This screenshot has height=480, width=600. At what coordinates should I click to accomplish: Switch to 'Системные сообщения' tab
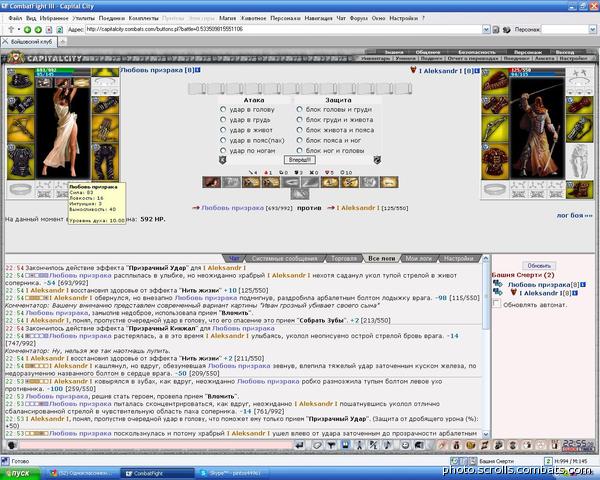coord(284,259)
